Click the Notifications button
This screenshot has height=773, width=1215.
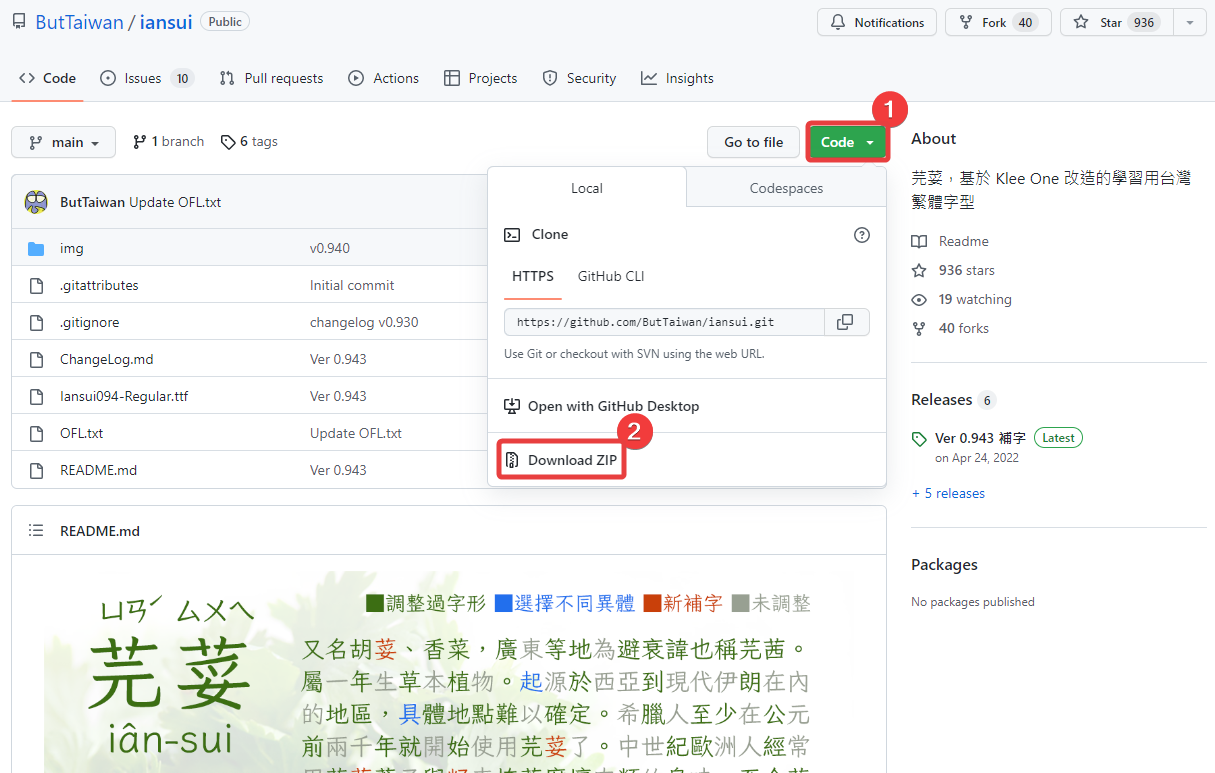point(877,22)
